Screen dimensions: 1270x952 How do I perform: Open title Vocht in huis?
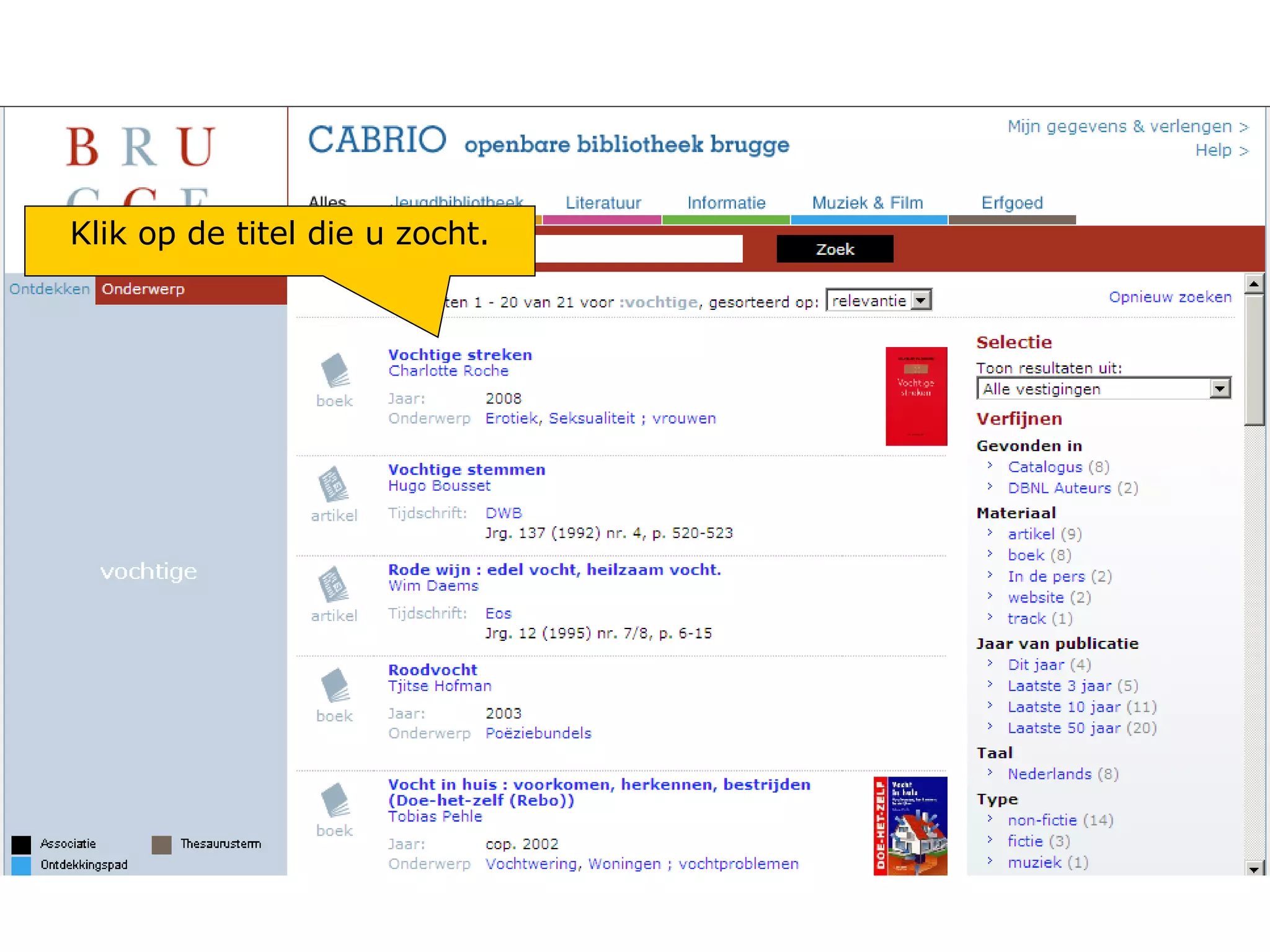click(x=599, y=792)
